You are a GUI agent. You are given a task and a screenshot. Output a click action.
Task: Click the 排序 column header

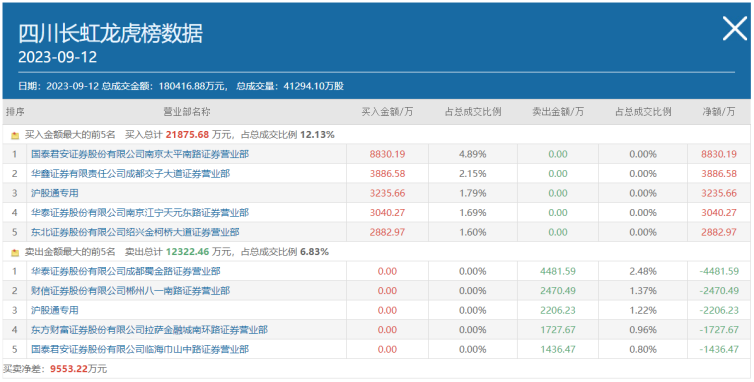pos(15,112)
